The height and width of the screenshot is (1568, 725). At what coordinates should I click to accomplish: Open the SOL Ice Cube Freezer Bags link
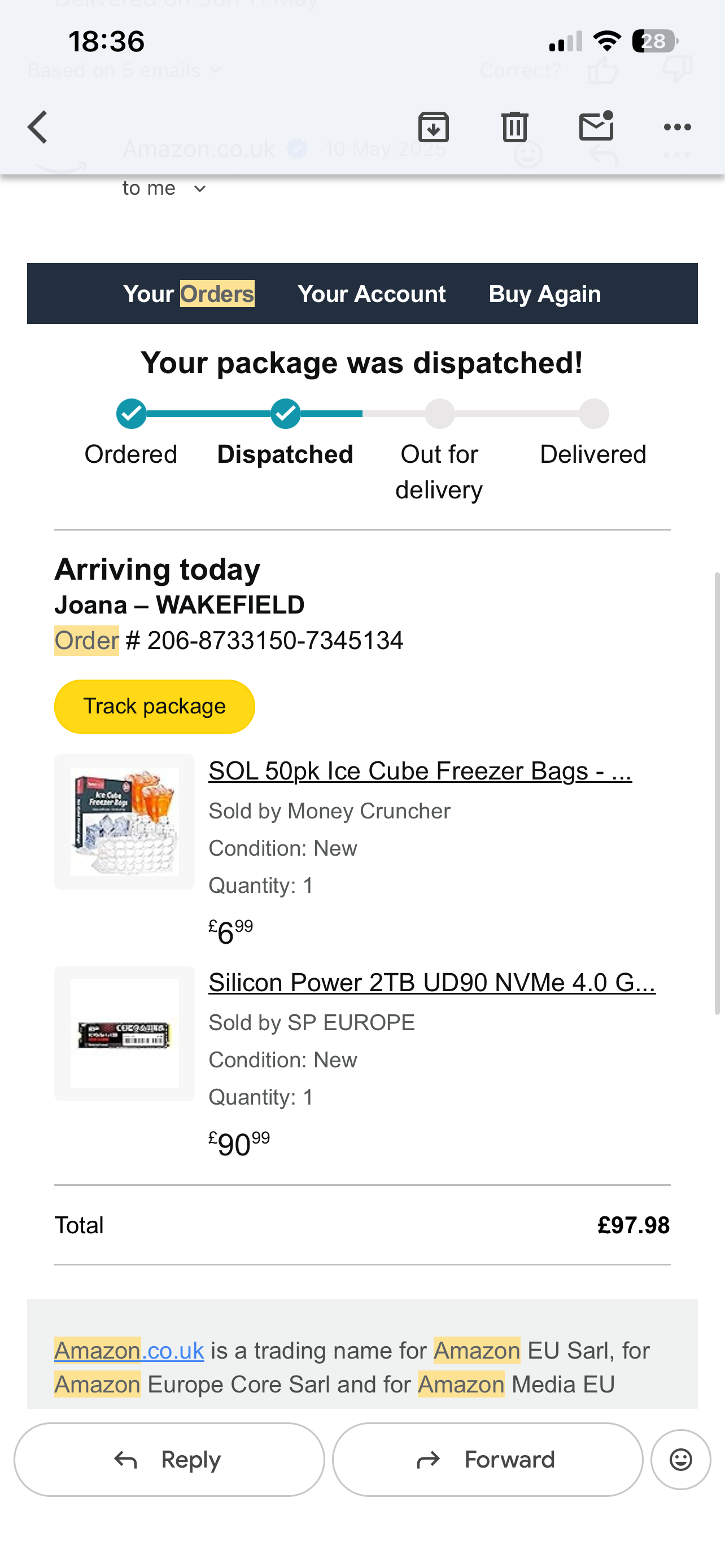click(x=420, y=771)
